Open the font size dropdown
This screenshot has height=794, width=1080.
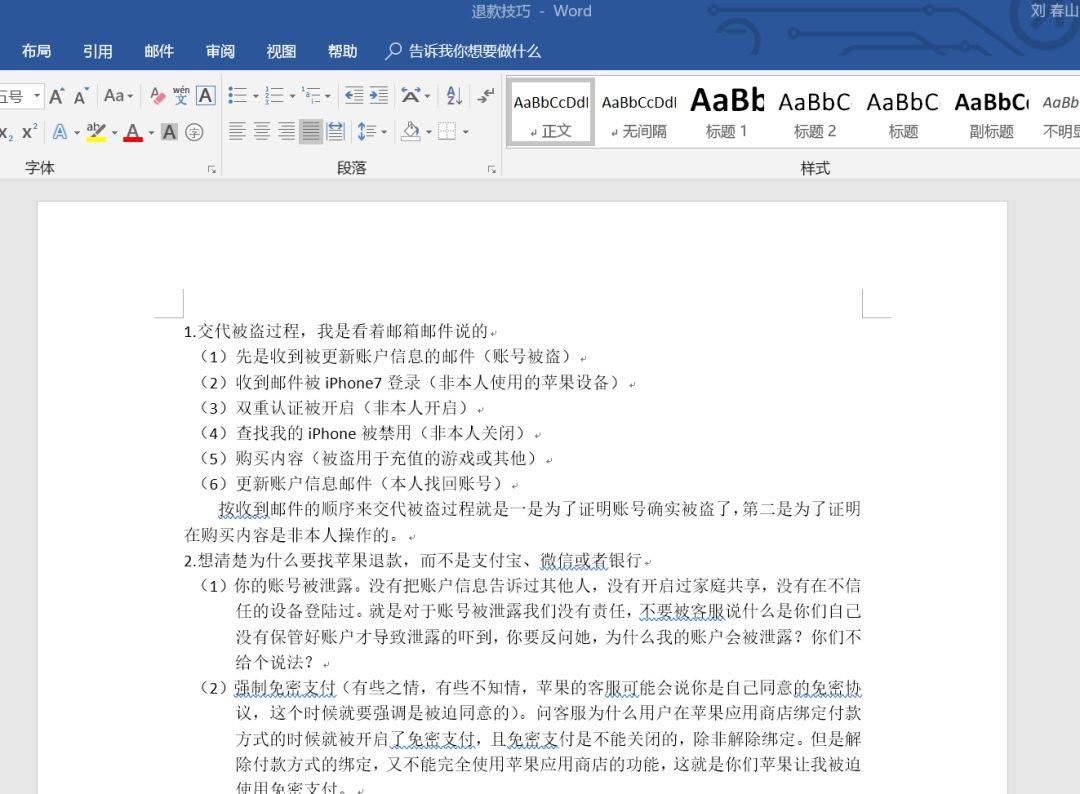tap(37, 96)
